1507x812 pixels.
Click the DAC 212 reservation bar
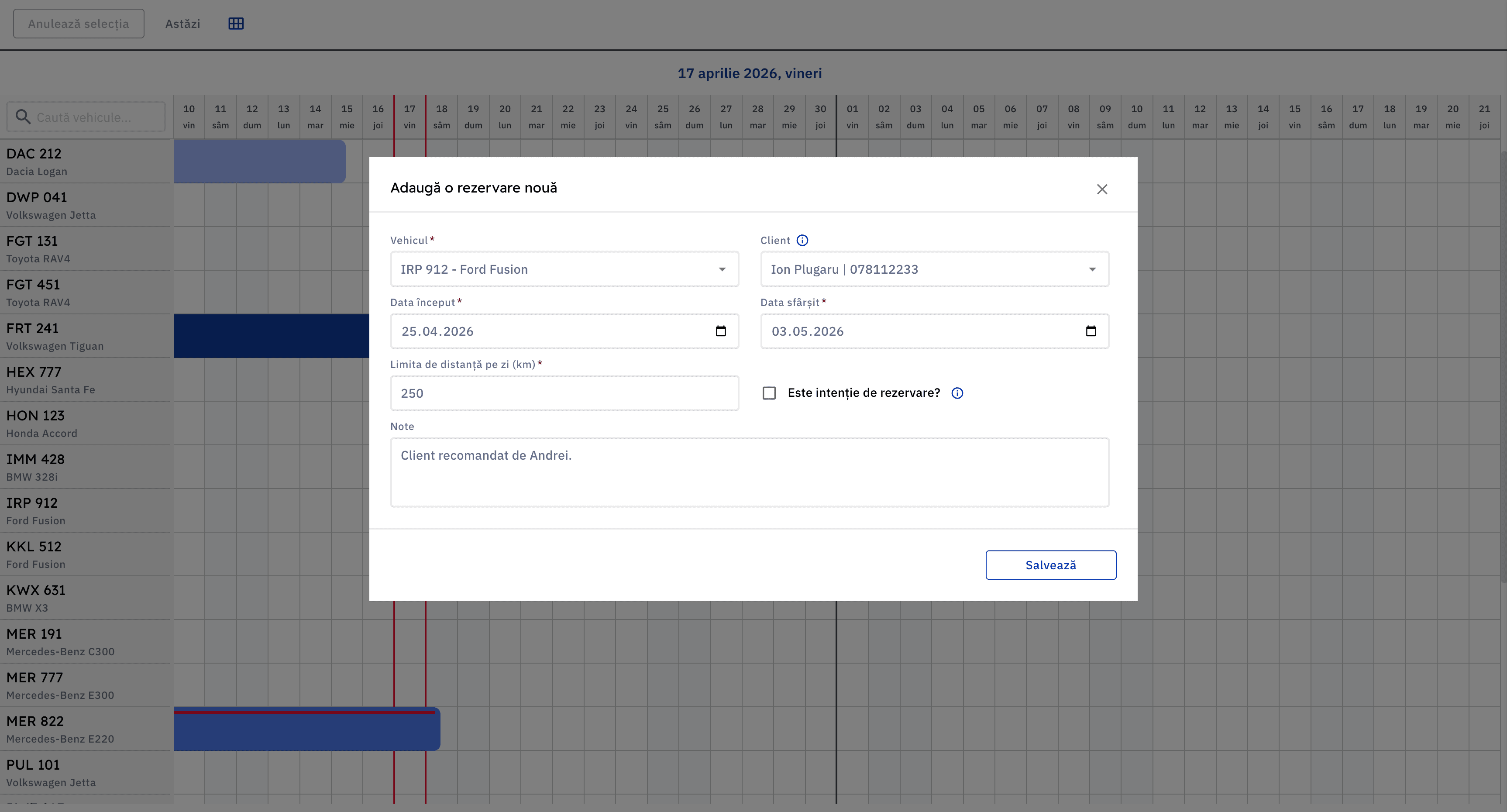259,162
